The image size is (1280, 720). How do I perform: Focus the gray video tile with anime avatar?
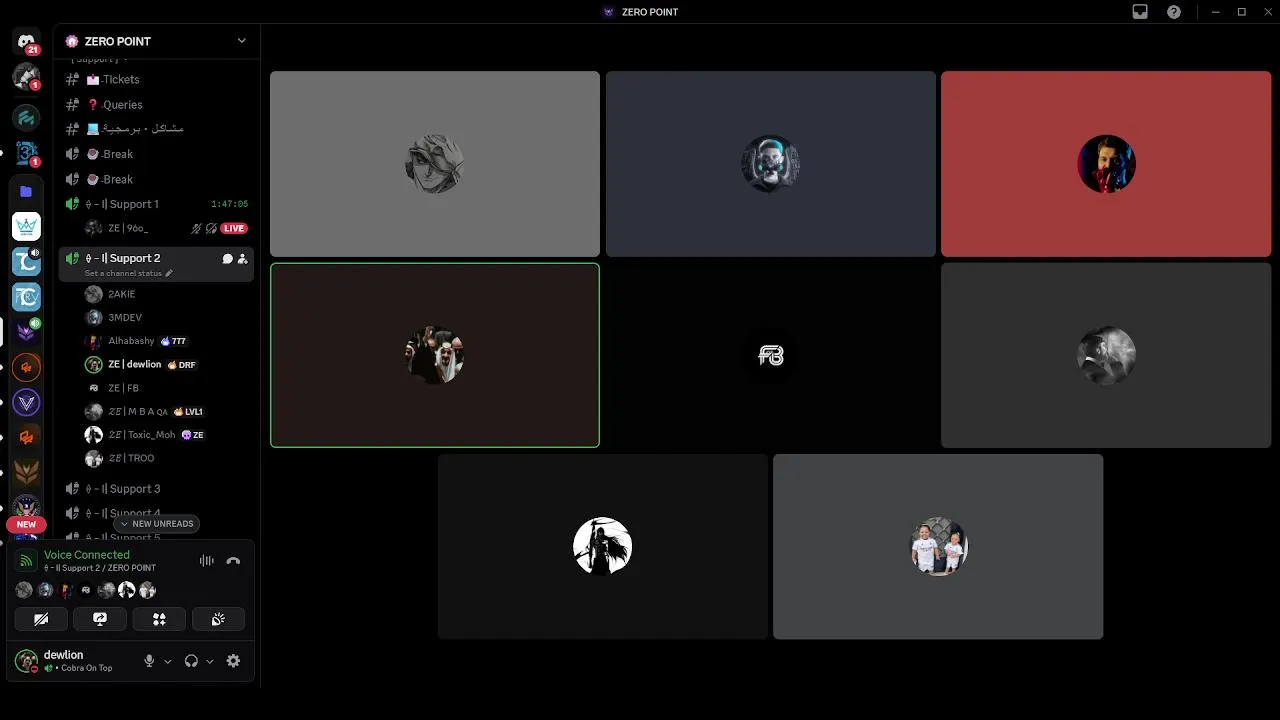[x=435, y=164]
